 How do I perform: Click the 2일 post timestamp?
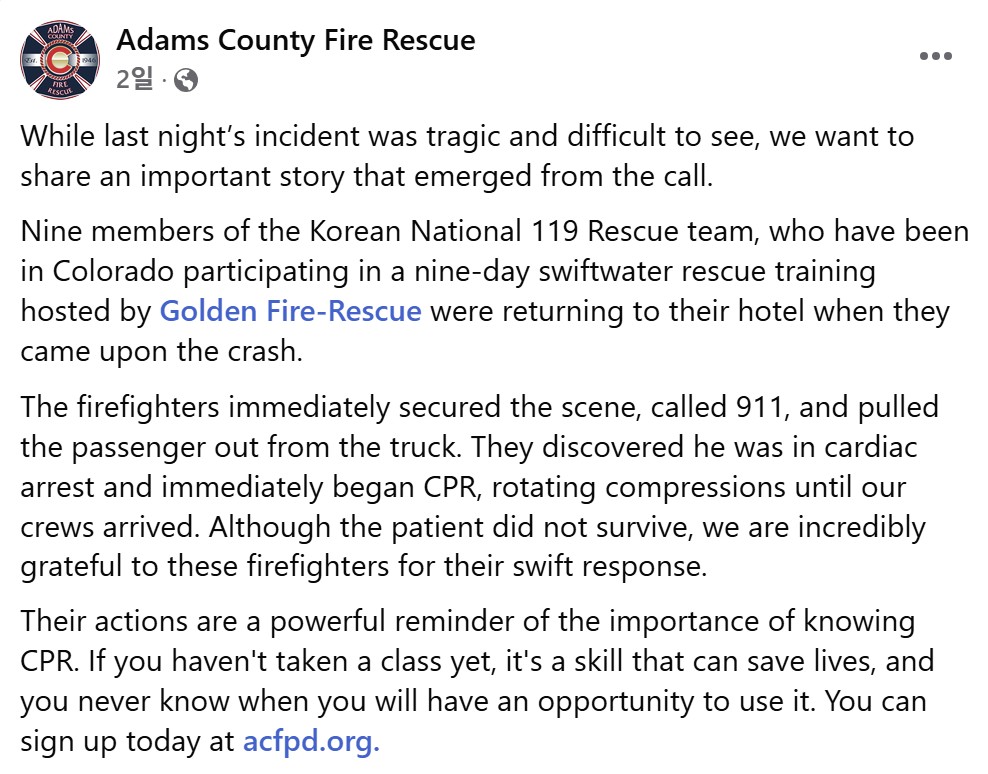134,79
